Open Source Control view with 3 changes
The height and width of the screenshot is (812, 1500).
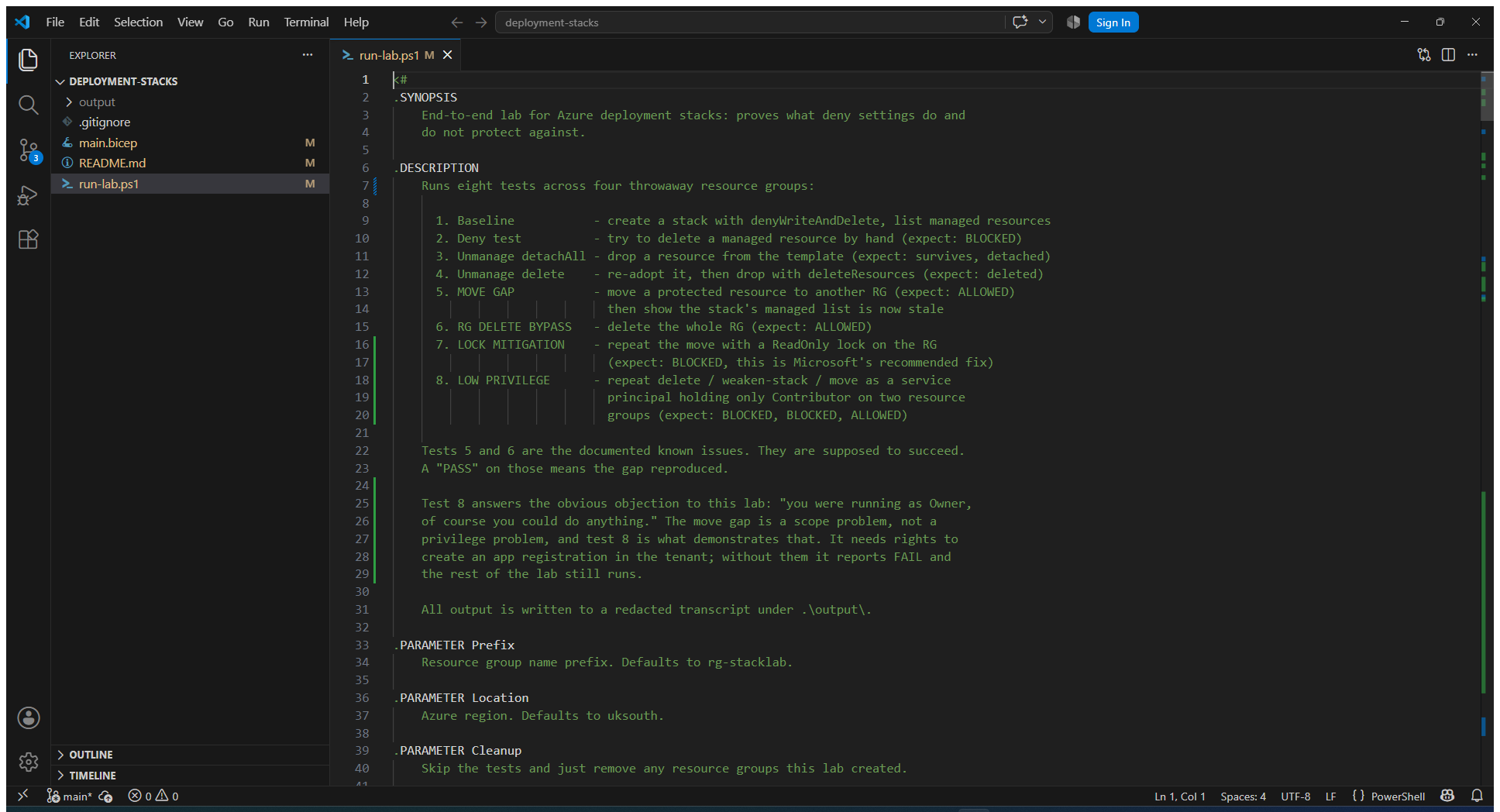[x=29, y=150]
